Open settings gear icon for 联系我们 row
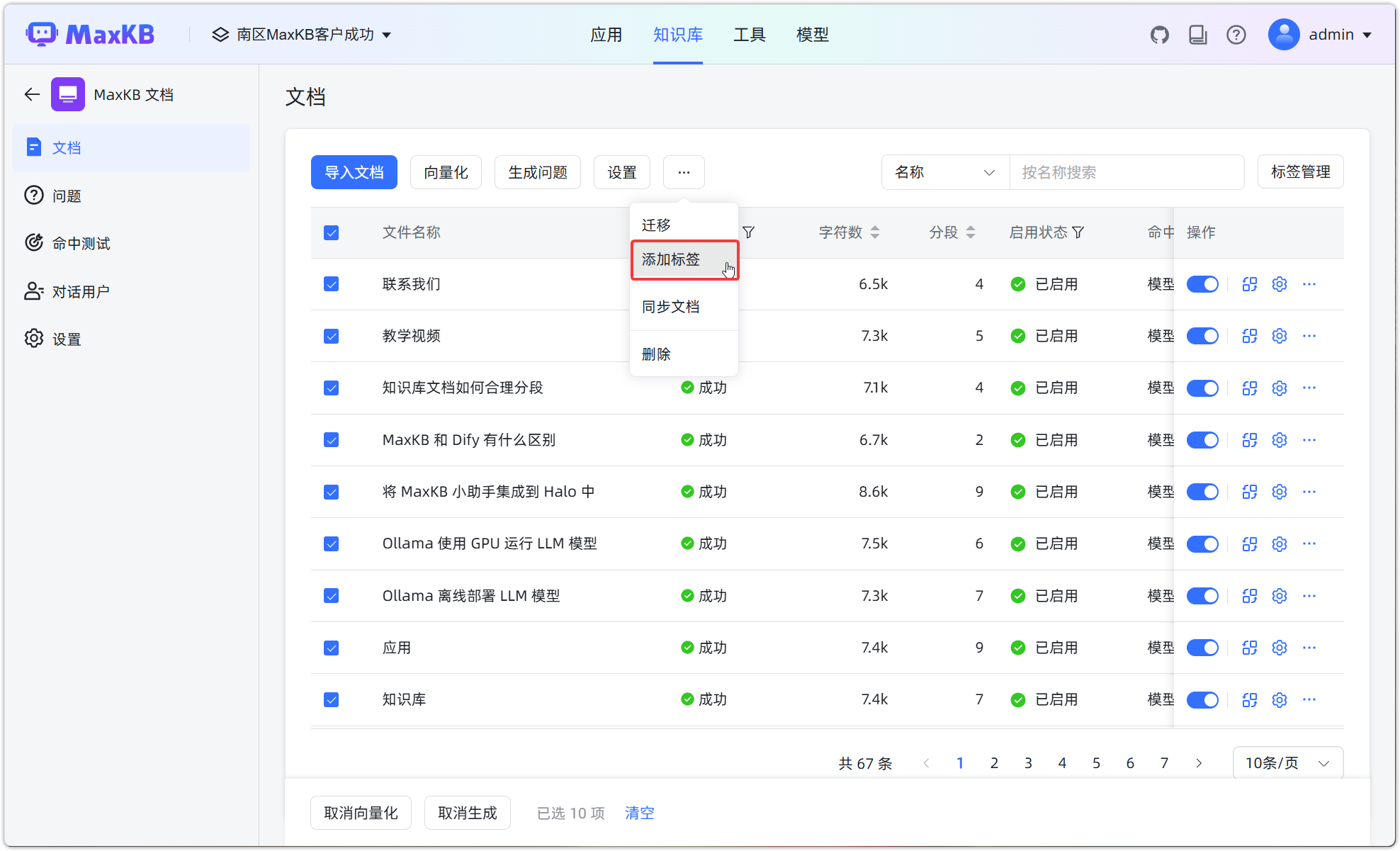 coord(1279,283)
